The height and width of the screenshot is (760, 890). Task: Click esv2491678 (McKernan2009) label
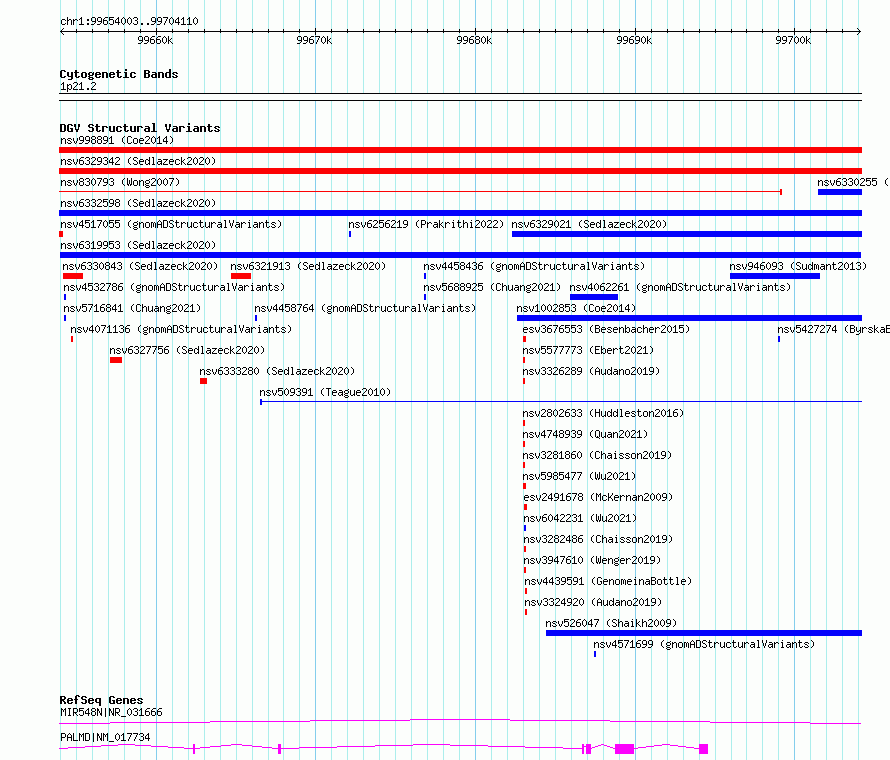click(598, 497)
